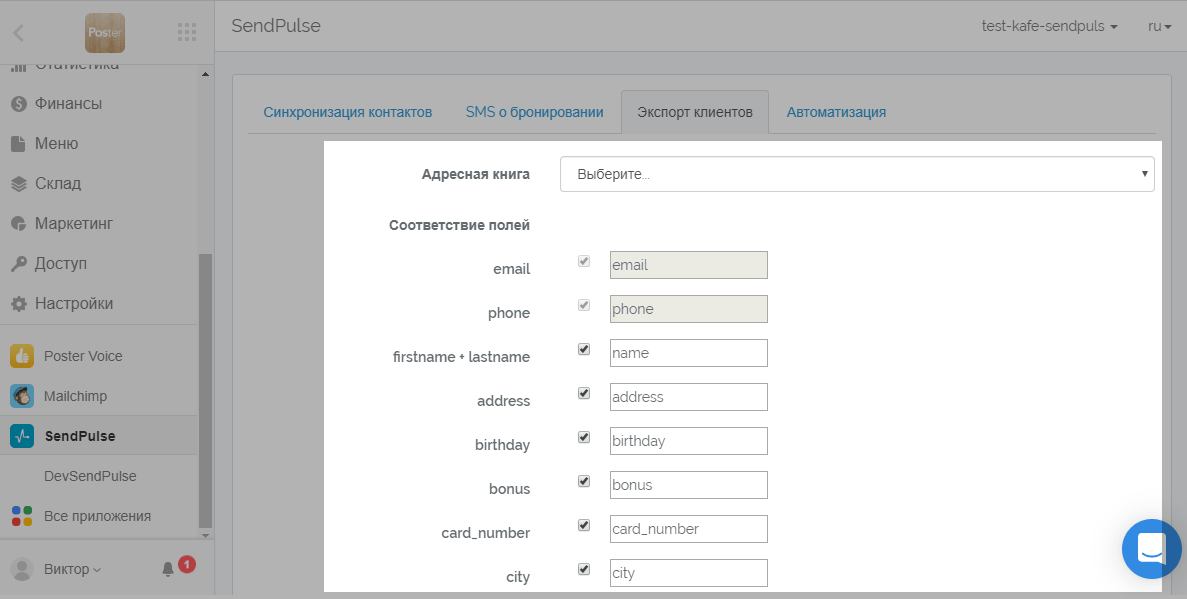The image size is (1187, 599).
Task: Click the bonus mapping input field
Action: pyautogui.click(x=688, y=485)
